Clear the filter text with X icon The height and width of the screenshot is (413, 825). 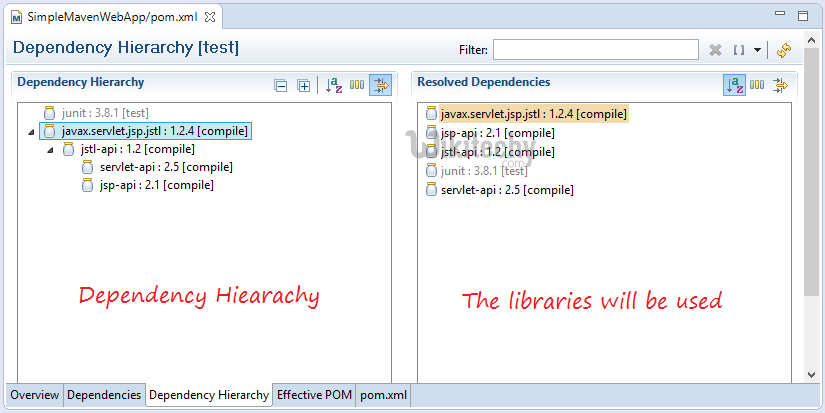click(716, 50)
